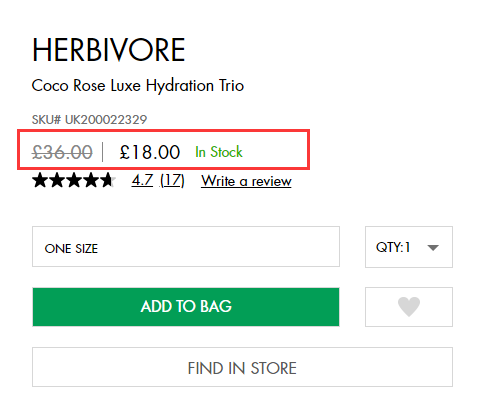Click the HERBIVORE brand name
The width and height of the screenshot is (500, 397).
click(108, 50)
